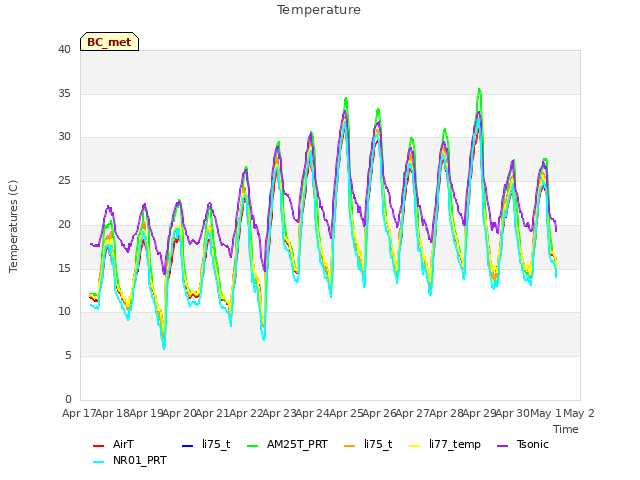Click the Apr 25 x-axis tick label
The width and height of the screenshot is (640, 480).
[346, 413]
